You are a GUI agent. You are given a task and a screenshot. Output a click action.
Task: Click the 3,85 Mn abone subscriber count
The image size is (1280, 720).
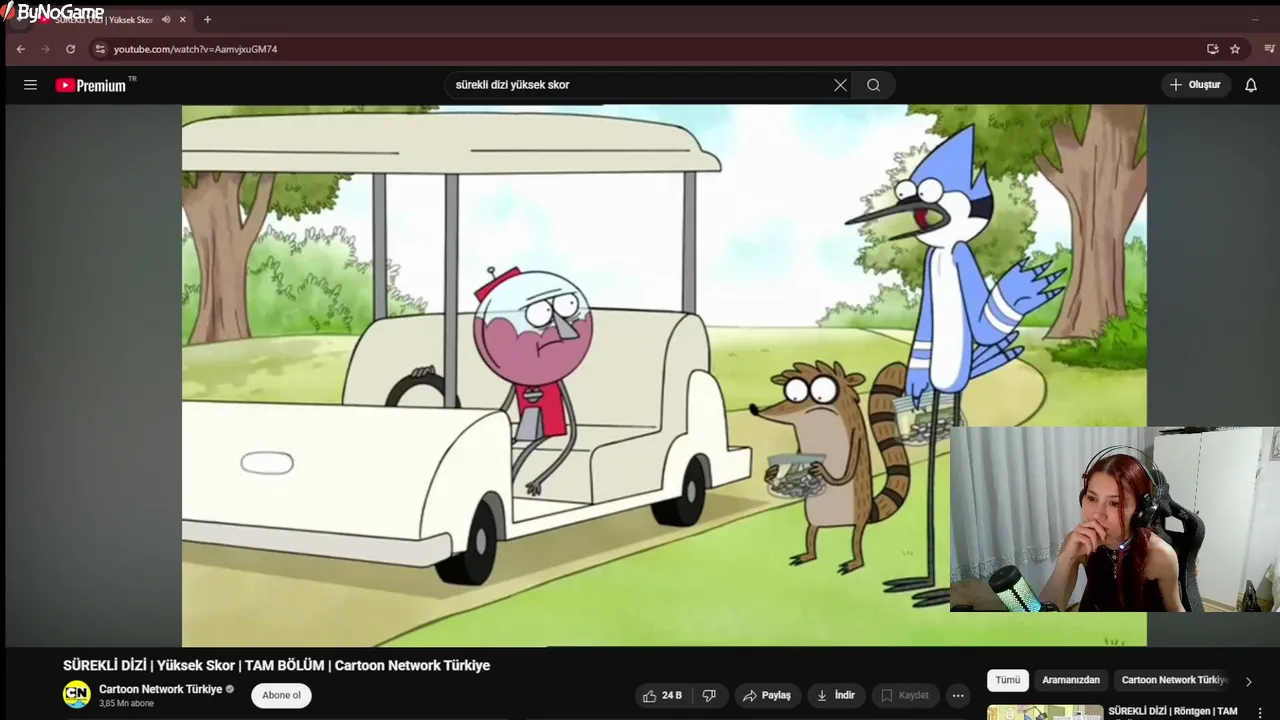pyautogui.click(x=126, y=704)
